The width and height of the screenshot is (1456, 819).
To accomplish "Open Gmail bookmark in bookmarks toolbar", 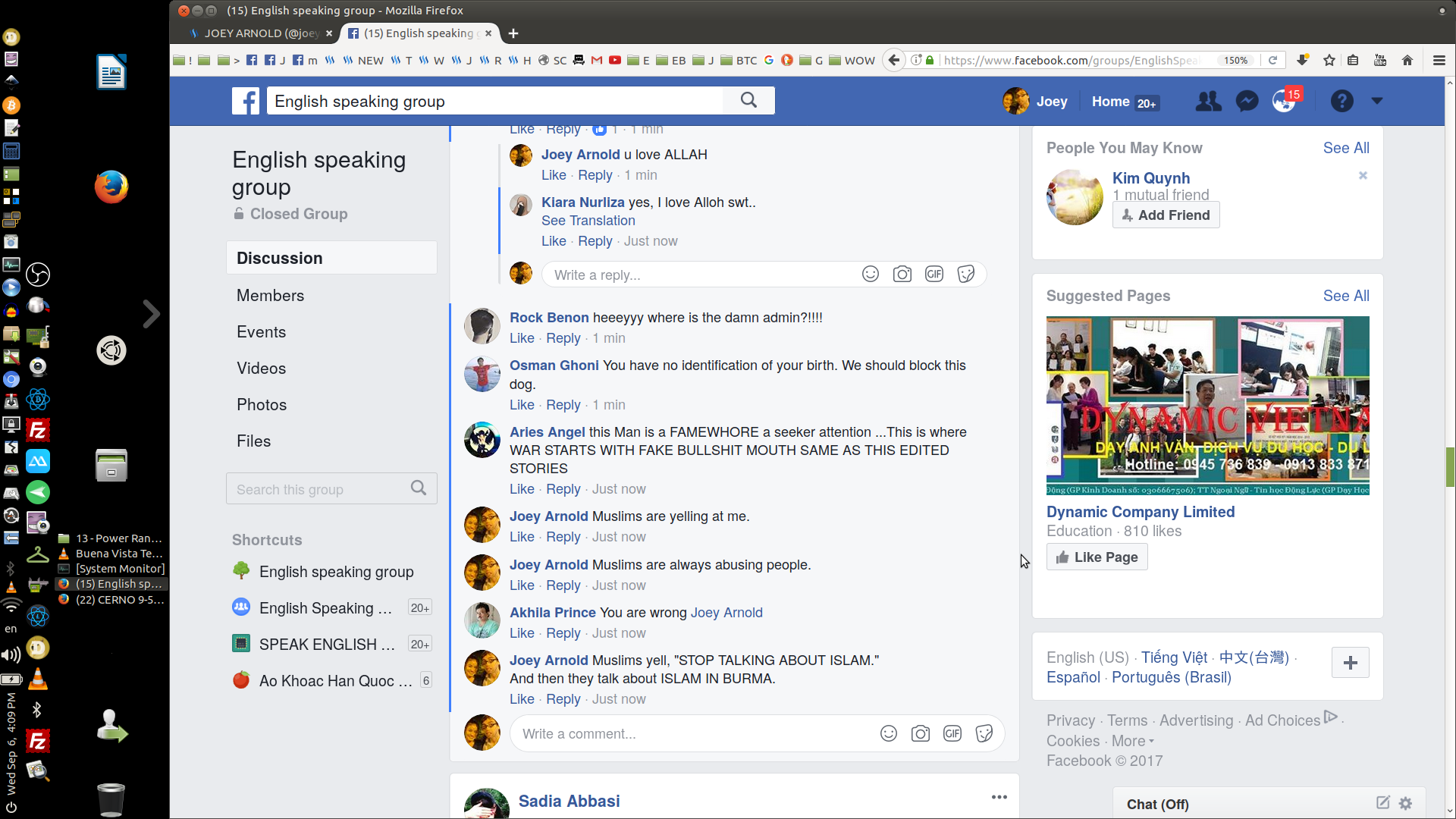I will [x=597, y=60].
